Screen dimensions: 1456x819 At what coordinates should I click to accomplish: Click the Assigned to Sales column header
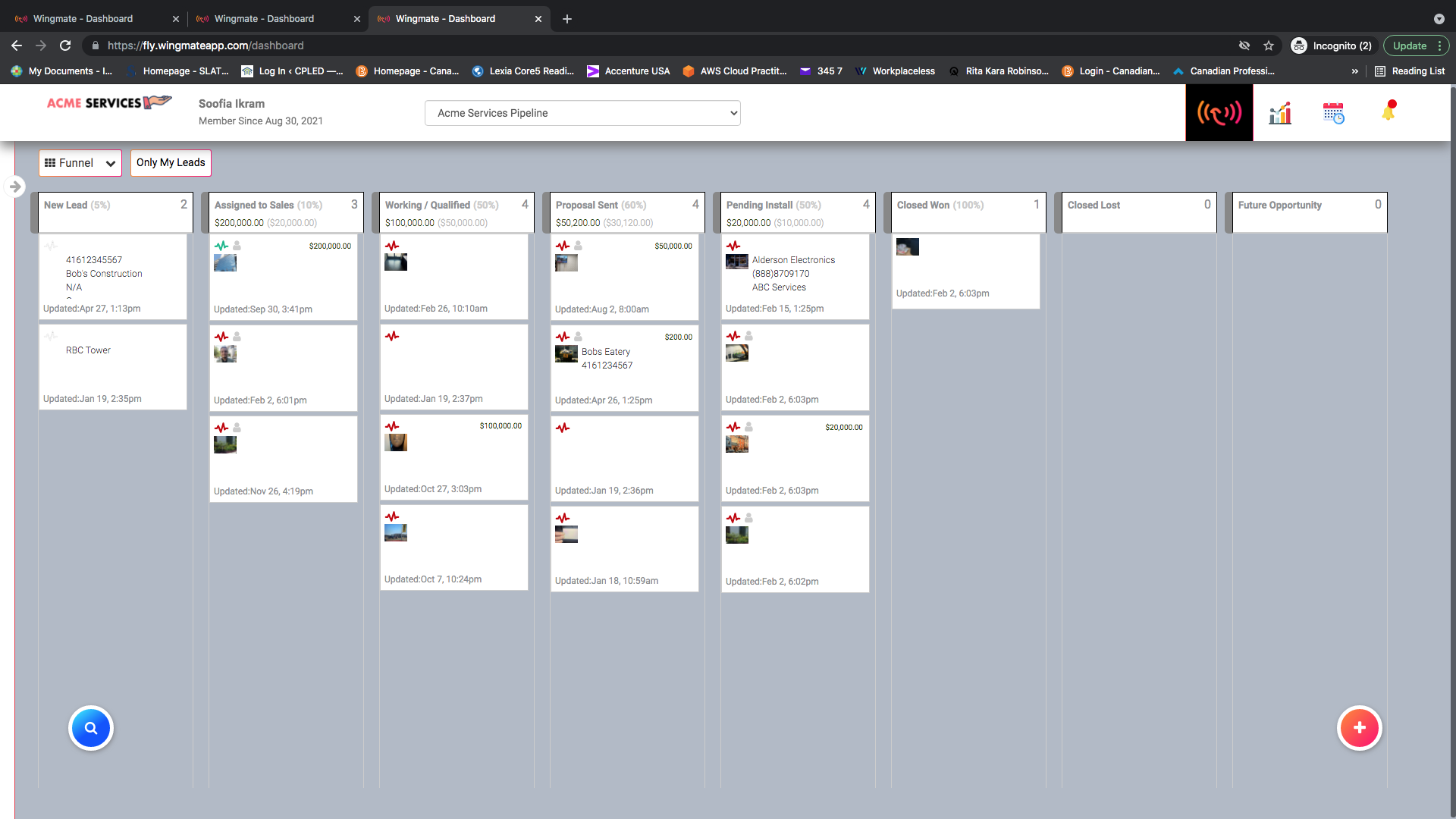tap(286, 212)
